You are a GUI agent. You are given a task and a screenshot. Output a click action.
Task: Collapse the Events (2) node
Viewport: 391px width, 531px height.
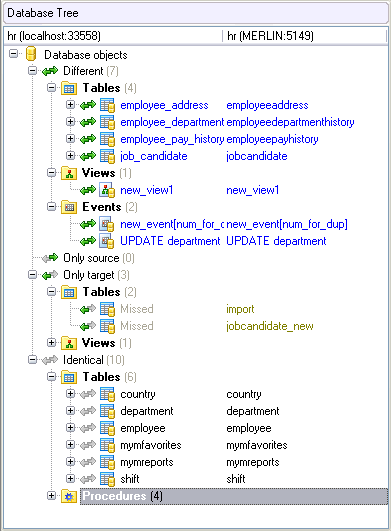(x=51, y=207)
